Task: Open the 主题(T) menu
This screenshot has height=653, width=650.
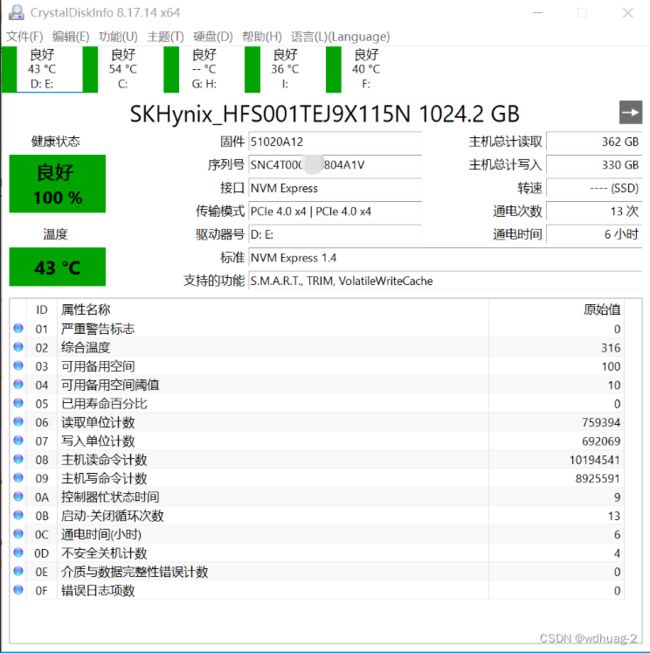Action: tap(165, 37)
